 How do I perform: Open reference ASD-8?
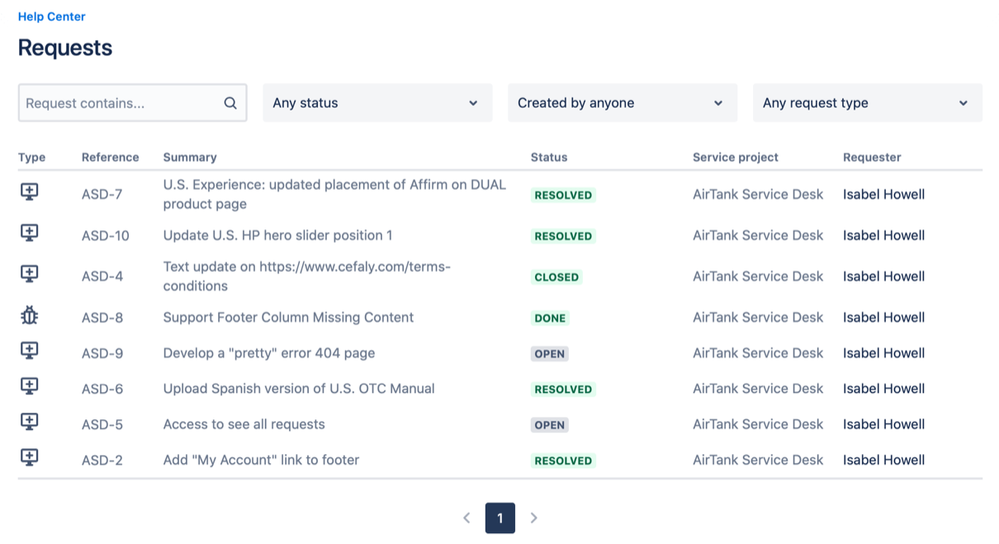tap(102, 317)
